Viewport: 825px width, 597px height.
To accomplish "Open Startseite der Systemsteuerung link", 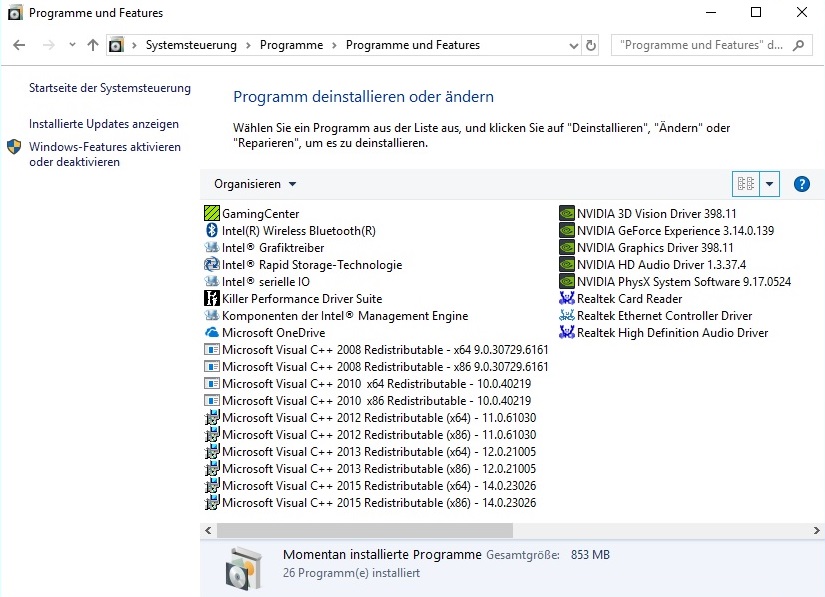I will [x=109, y=88].
